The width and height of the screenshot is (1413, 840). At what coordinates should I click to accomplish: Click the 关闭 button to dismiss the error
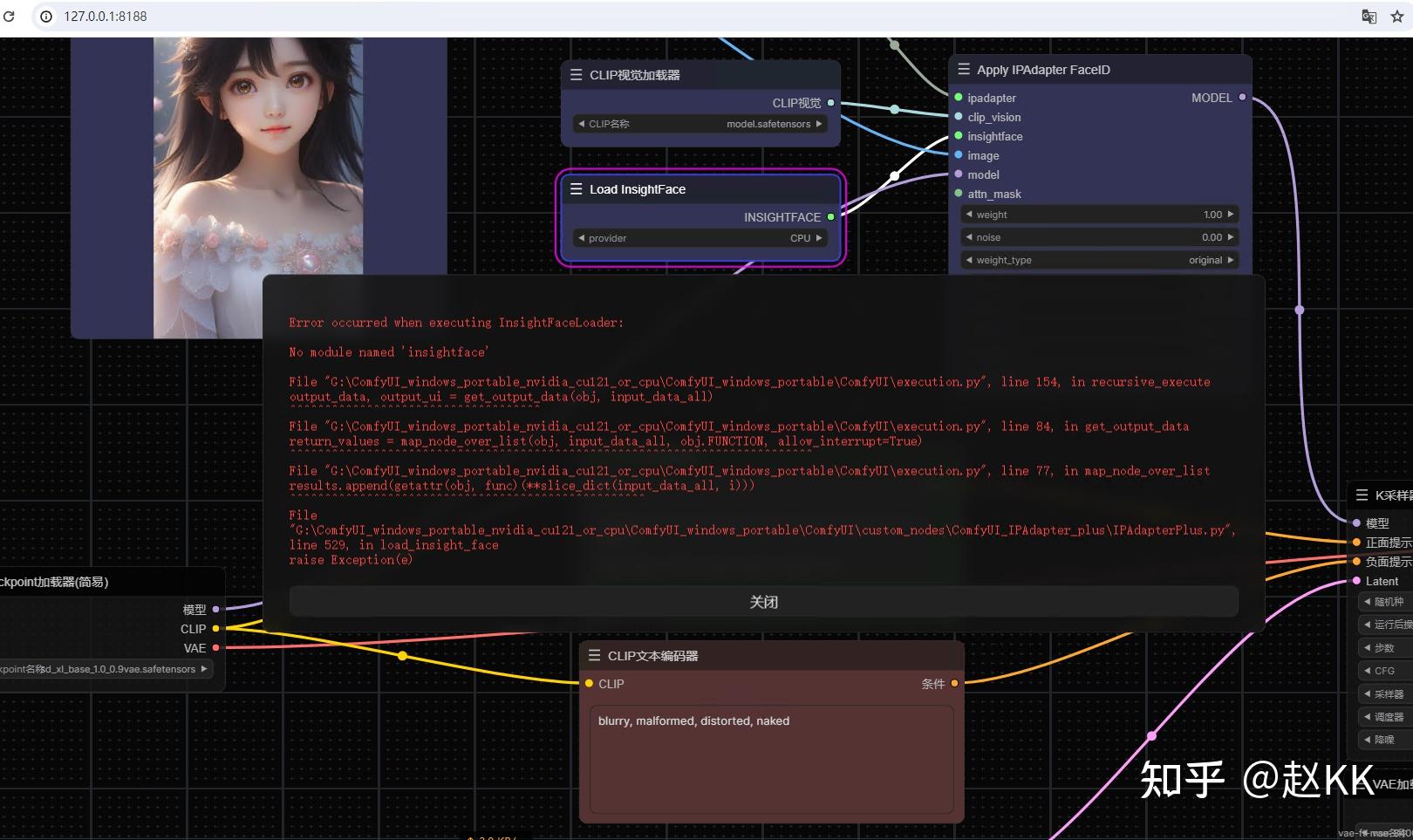tap(764, 601)
